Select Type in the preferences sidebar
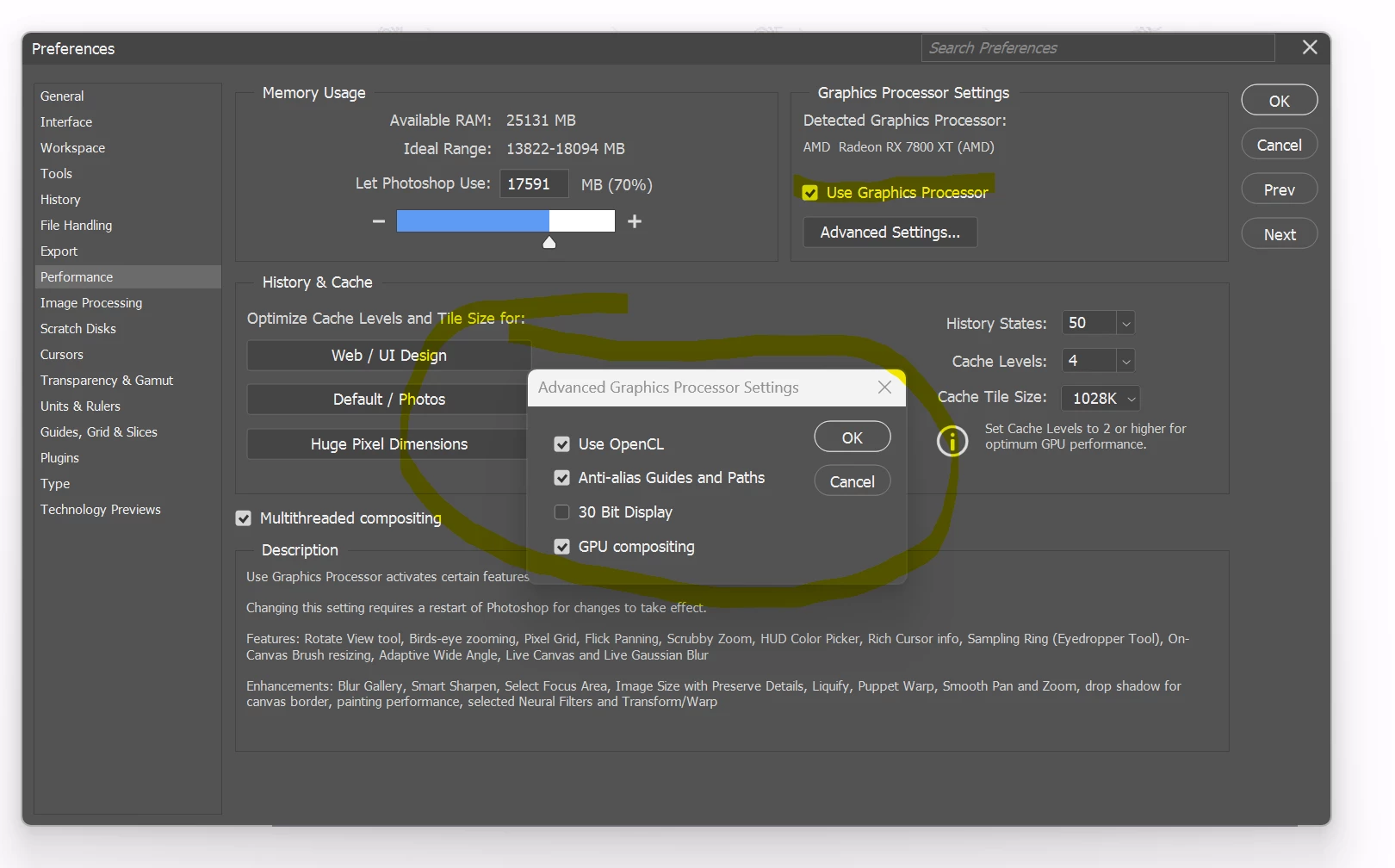This screenshot has height=868, width=1395. [127, 484]
